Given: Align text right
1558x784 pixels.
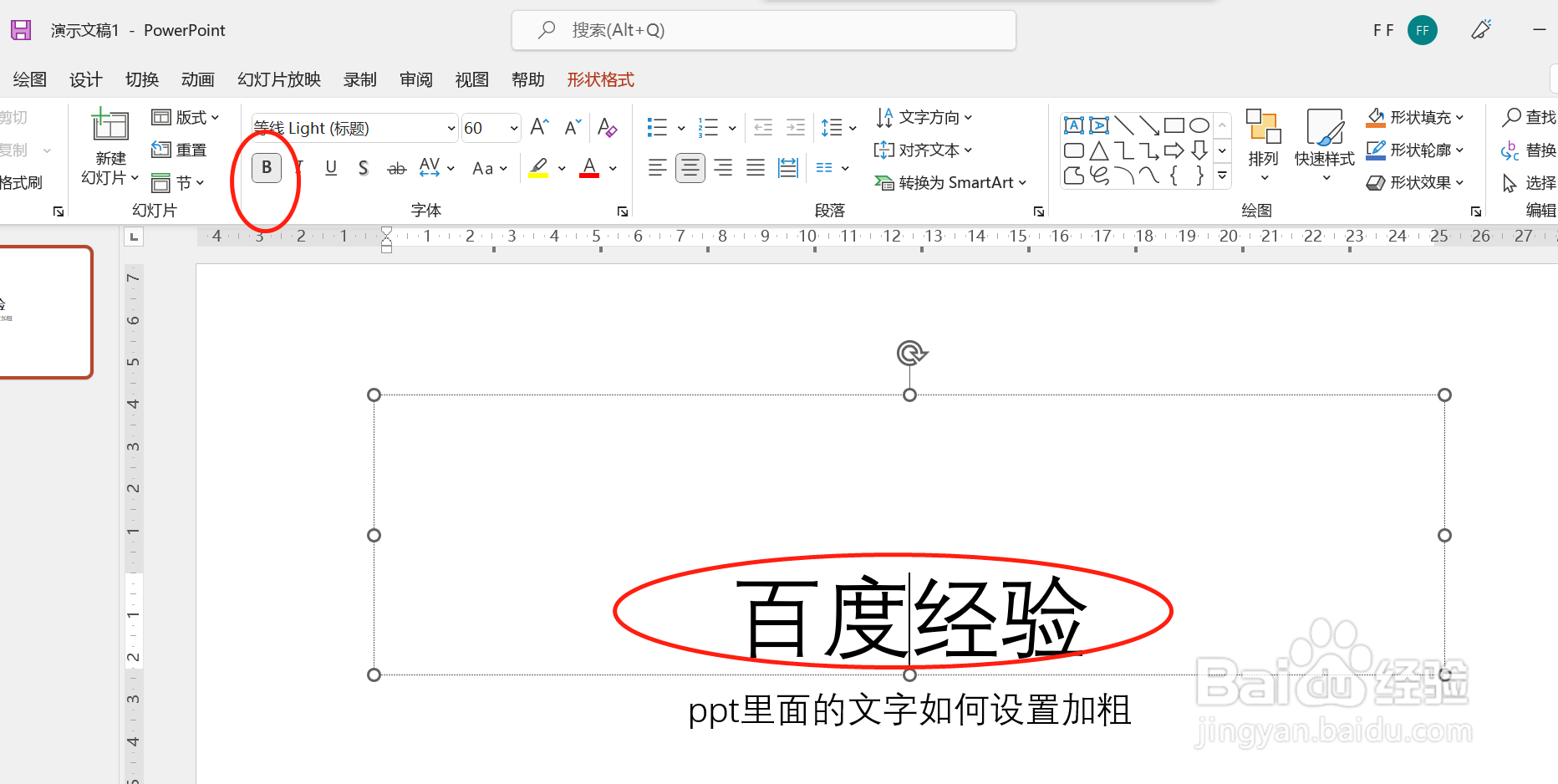Looking at the screenshot, I should tap(723, 168).
